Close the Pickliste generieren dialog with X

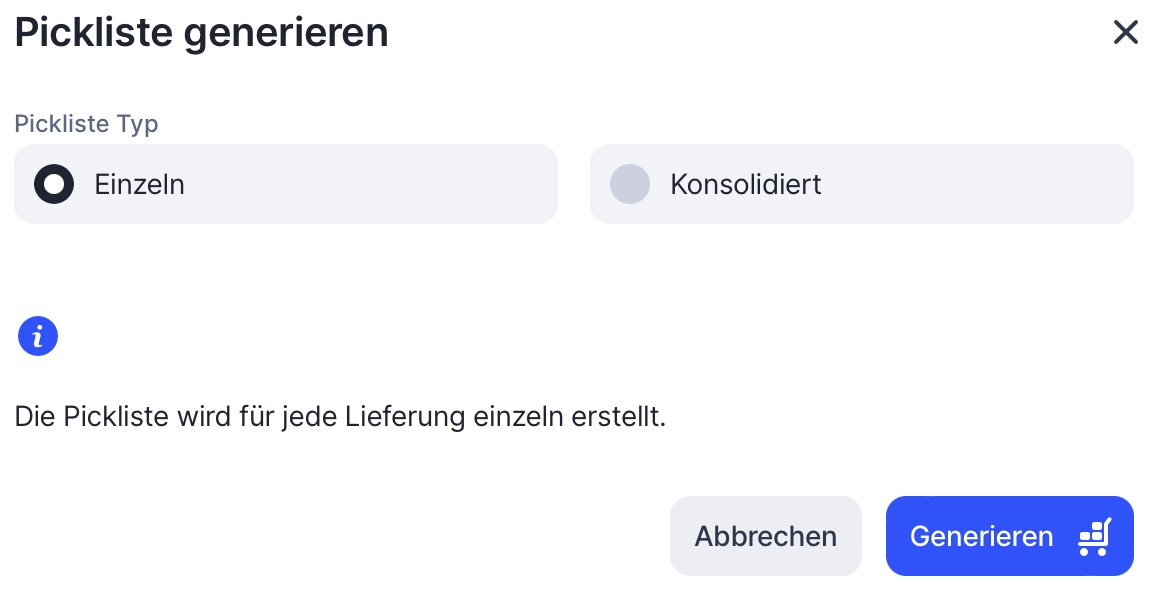pyautogui.click(x=1126, y=33)
